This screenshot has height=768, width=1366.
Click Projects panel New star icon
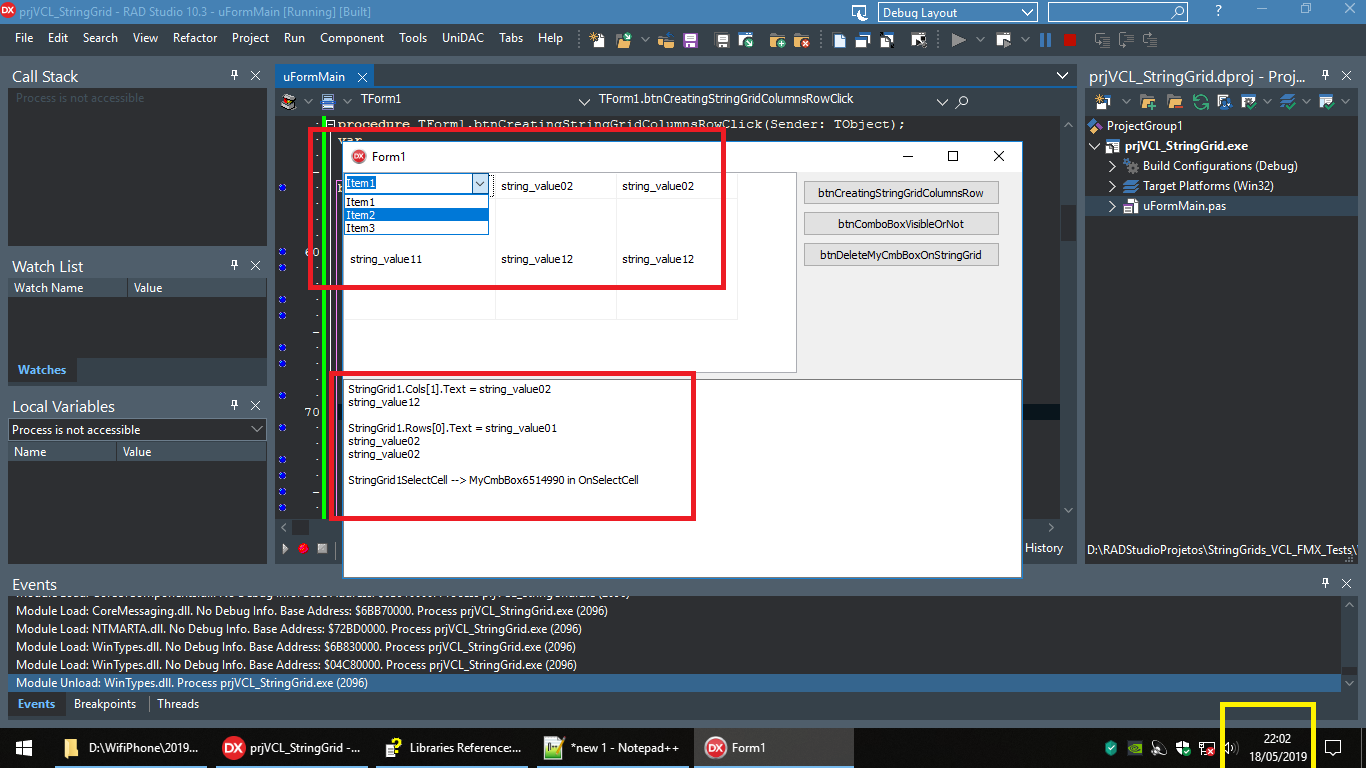1103,101
